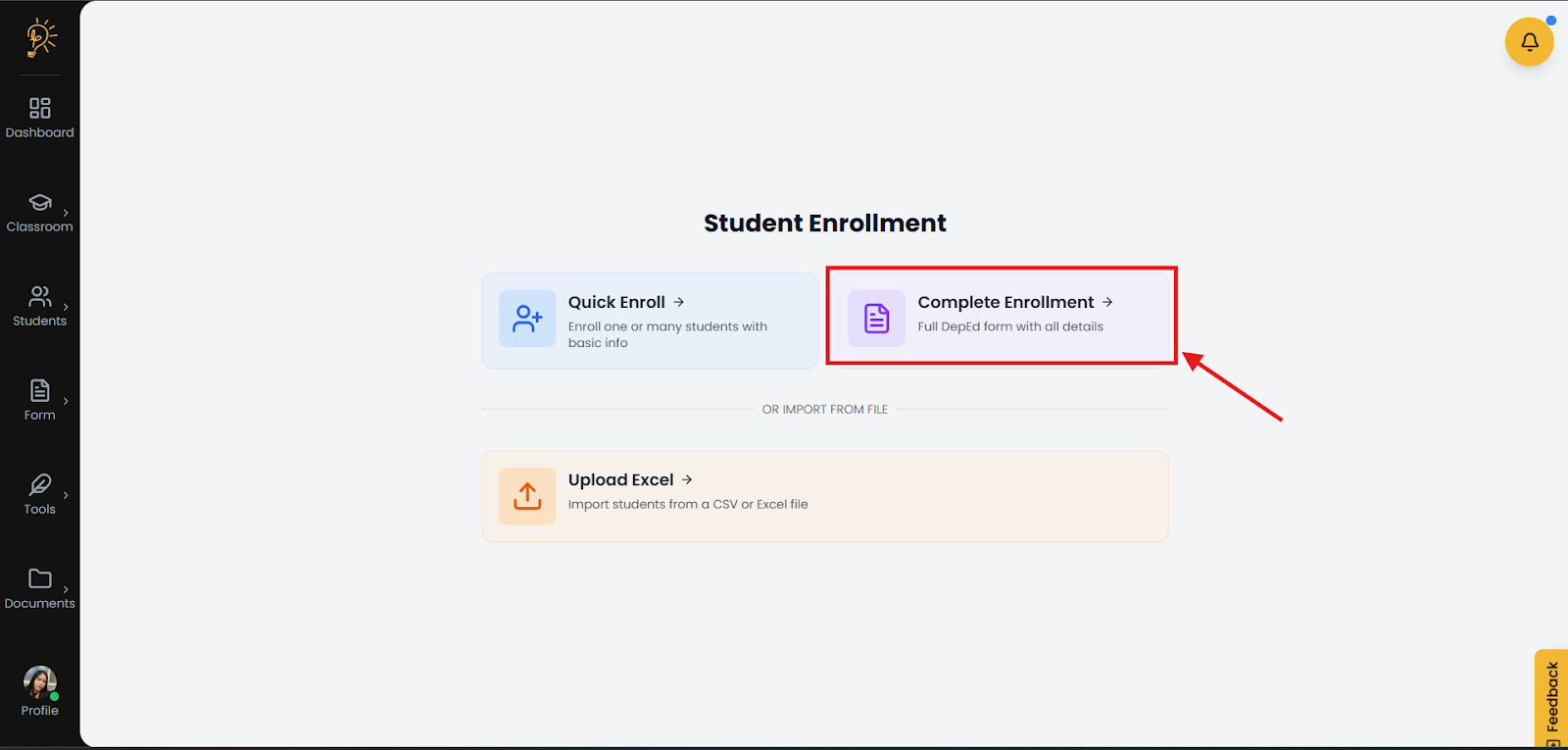
Task: Expand the Form submenu chevron
Action: coord(66,401)
